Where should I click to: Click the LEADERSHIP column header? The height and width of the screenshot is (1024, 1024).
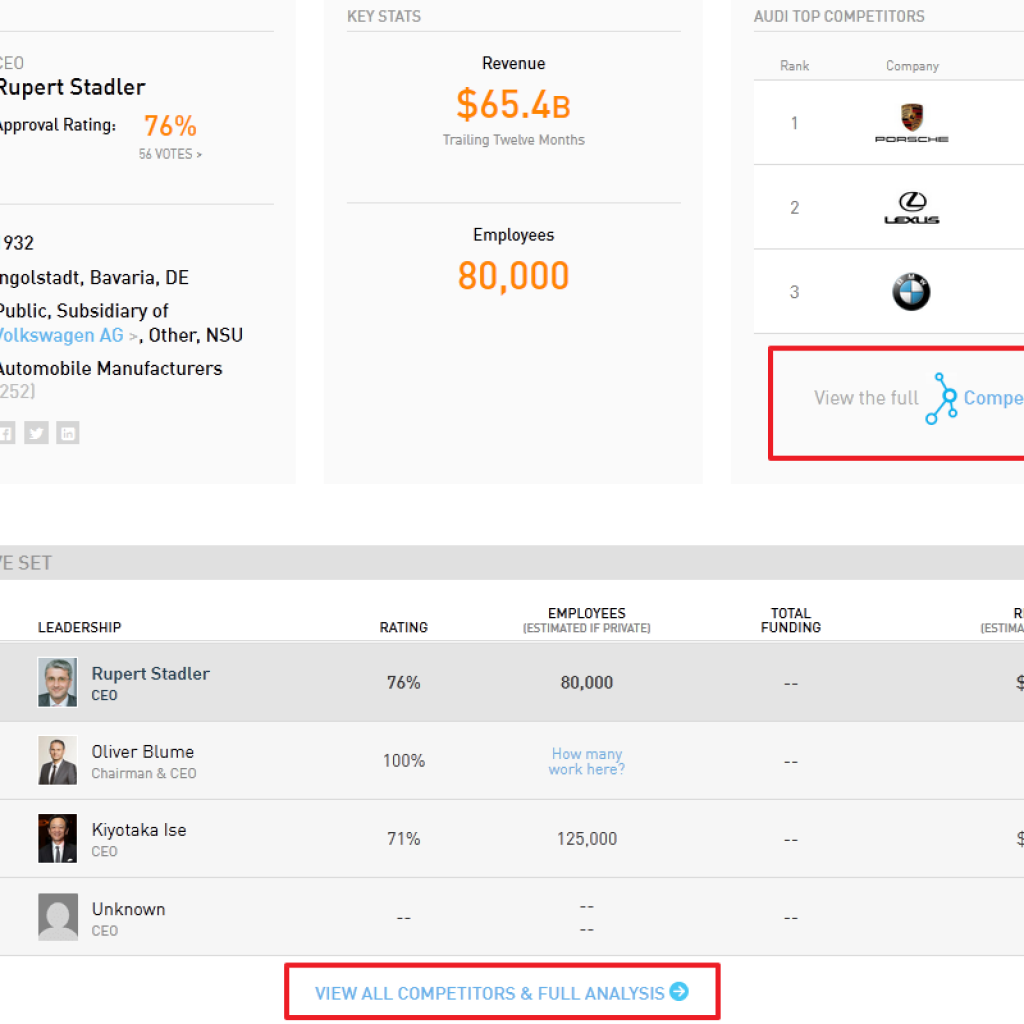tap(80, 628)
